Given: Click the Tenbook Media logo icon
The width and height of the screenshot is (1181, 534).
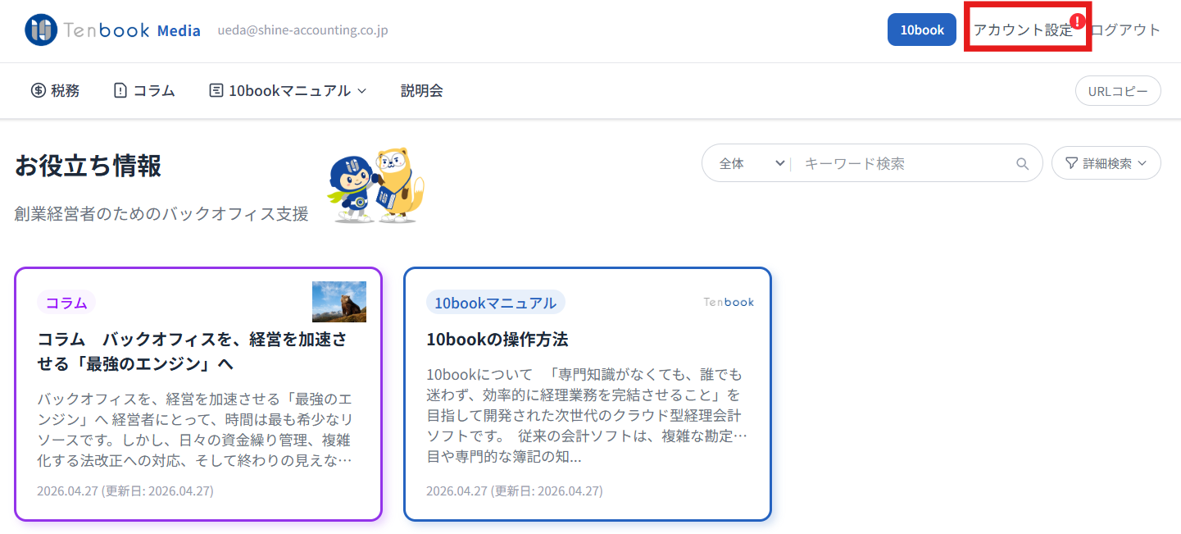Looking at the screenshot, I should 41,30.
